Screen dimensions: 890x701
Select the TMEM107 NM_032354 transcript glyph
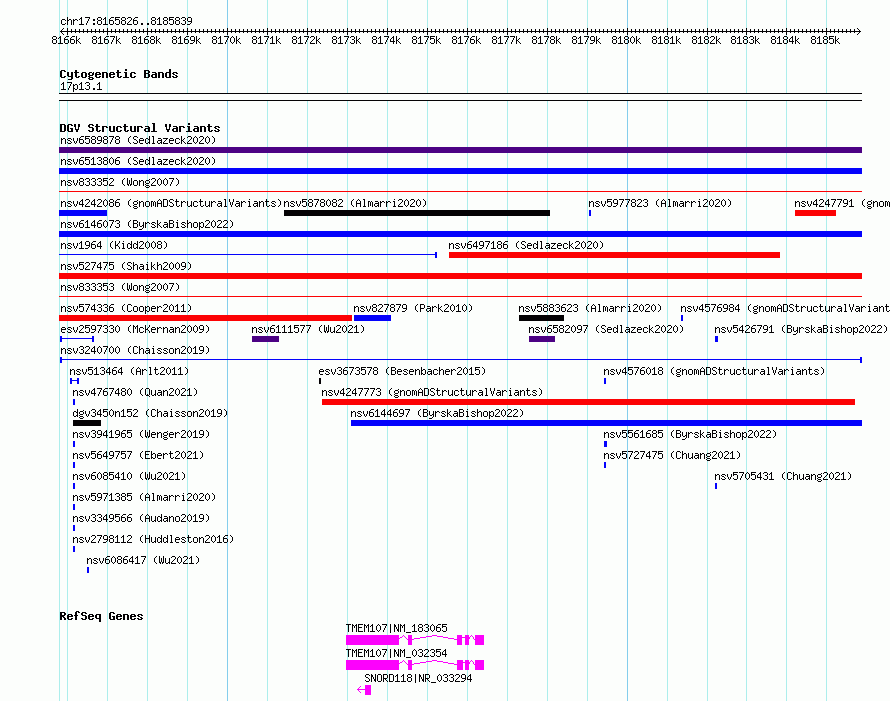[415, 665]
